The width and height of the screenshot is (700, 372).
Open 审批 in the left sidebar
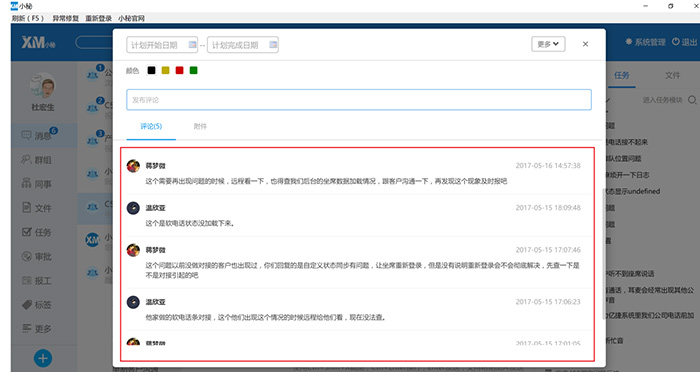coord(37,256)
